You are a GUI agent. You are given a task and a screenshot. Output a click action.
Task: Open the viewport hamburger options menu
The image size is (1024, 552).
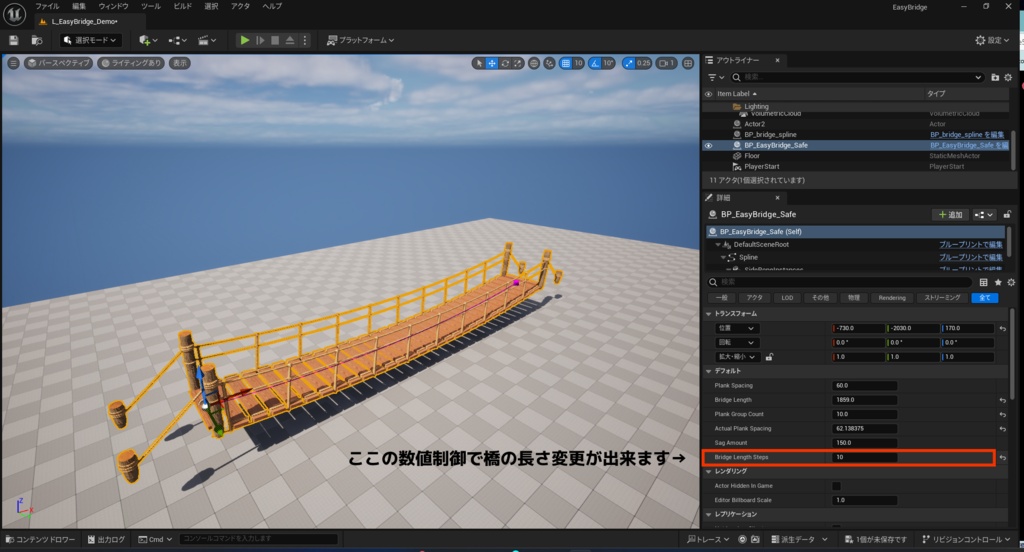point(13,63)
